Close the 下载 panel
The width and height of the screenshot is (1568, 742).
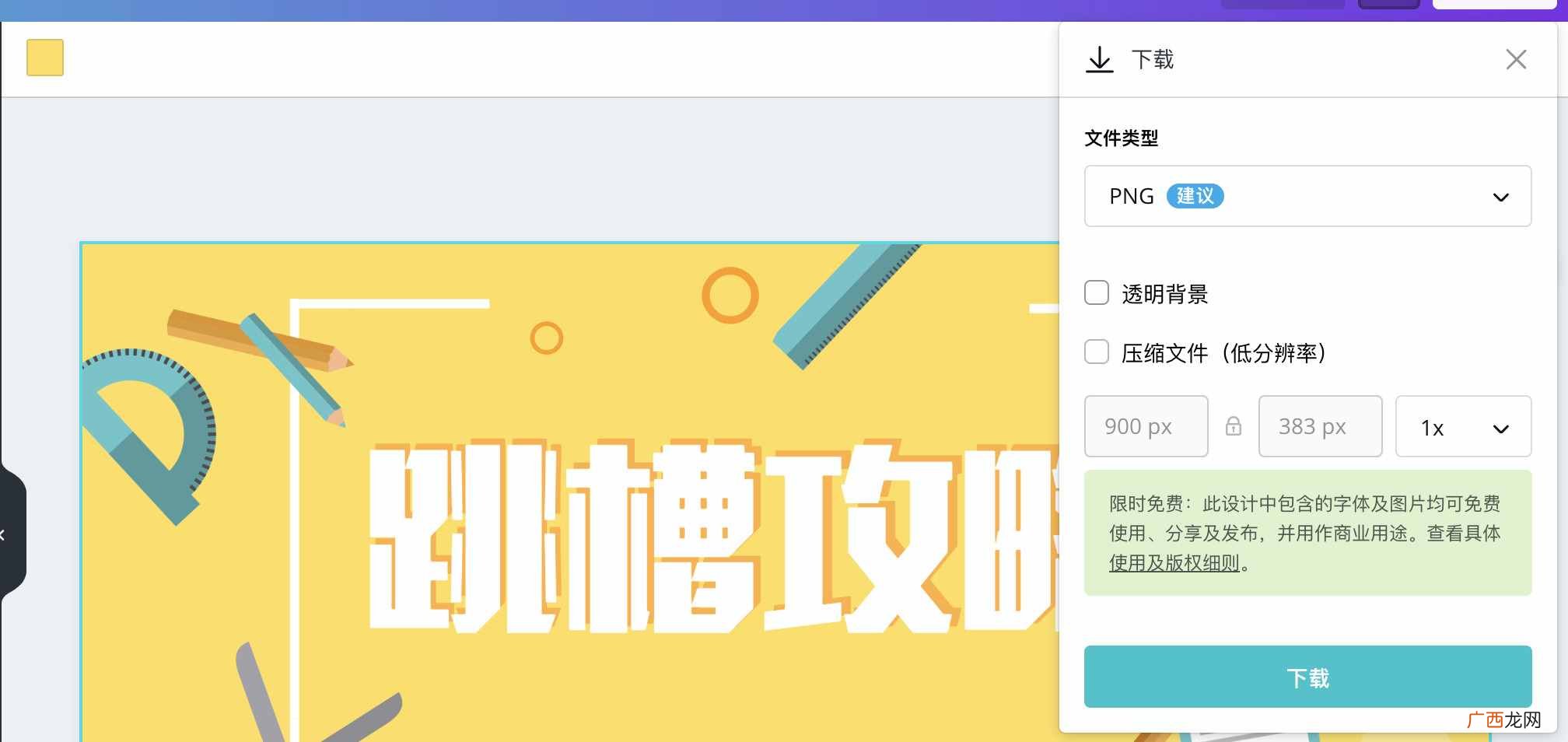(1516, 60)
